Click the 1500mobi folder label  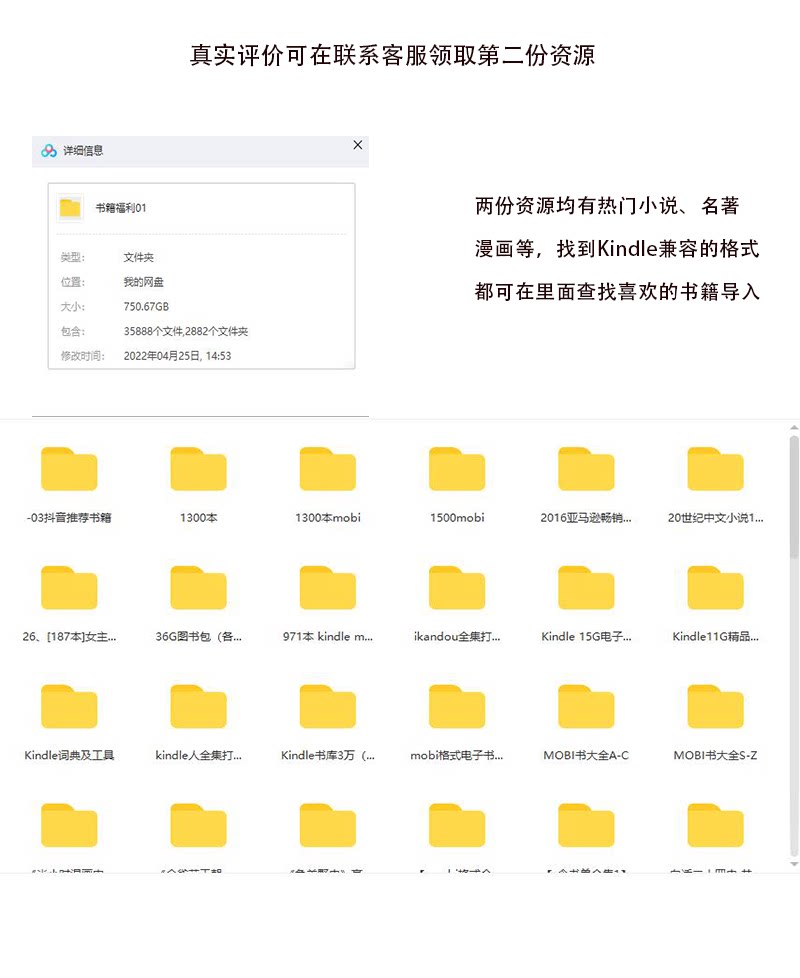coord(457,518)
